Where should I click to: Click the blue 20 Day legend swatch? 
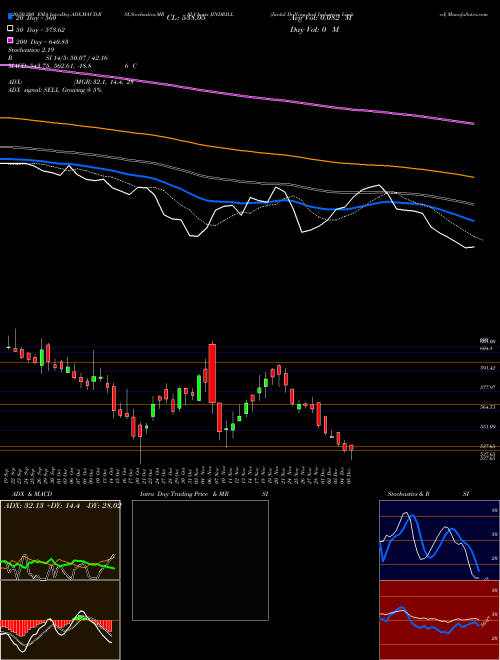click(10, 18)
